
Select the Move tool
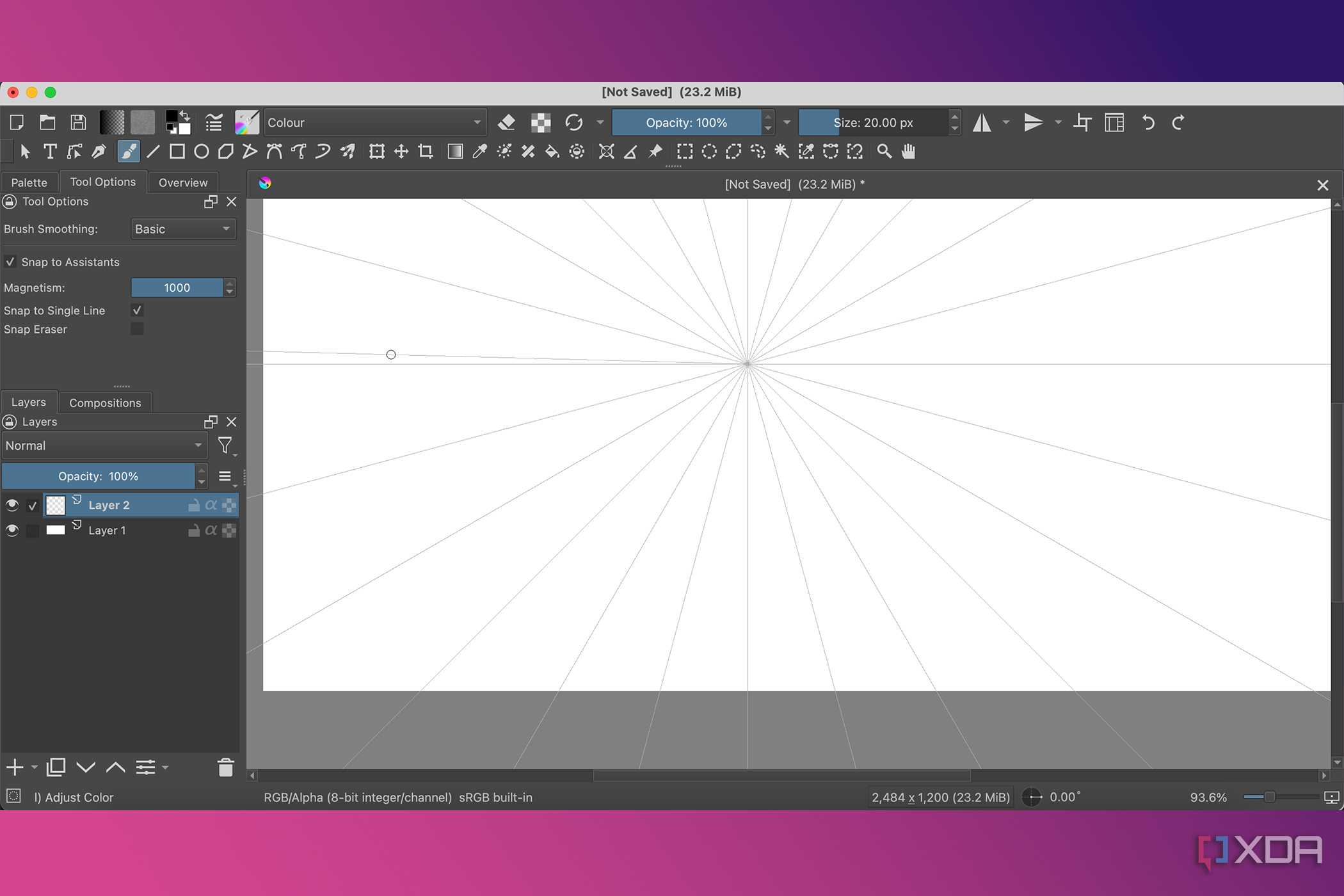[x=401, y=152]
